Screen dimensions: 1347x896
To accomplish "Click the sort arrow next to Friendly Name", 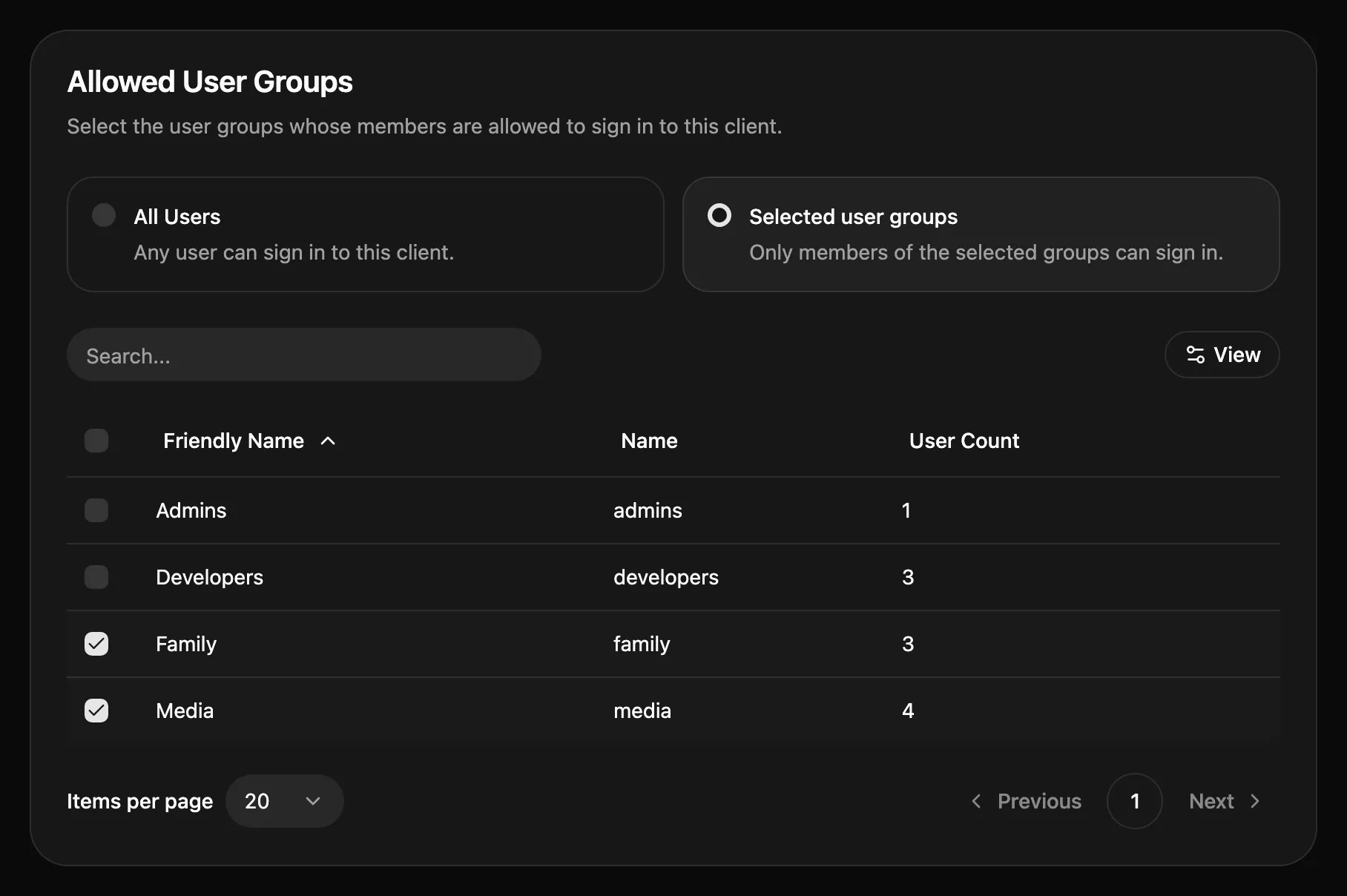I will point(328,441).
